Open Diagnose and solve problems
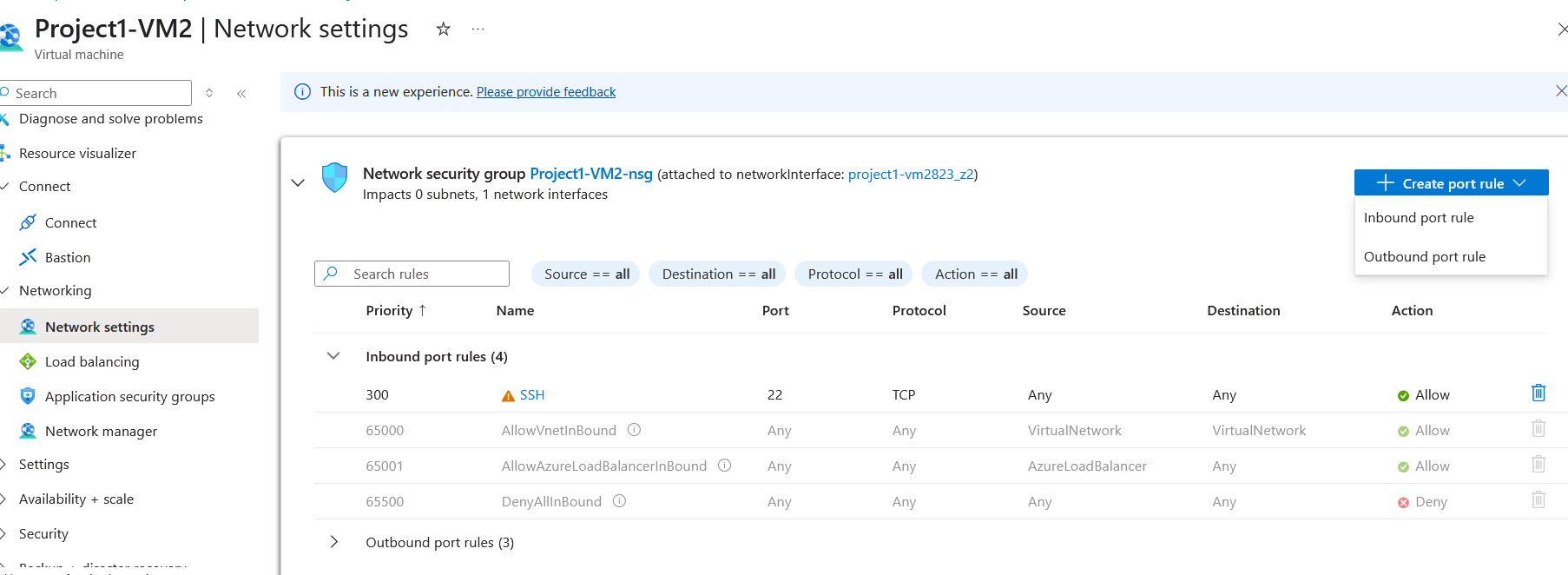The height and width of the screenshot is (575, 1568). [x=111, y=119]
